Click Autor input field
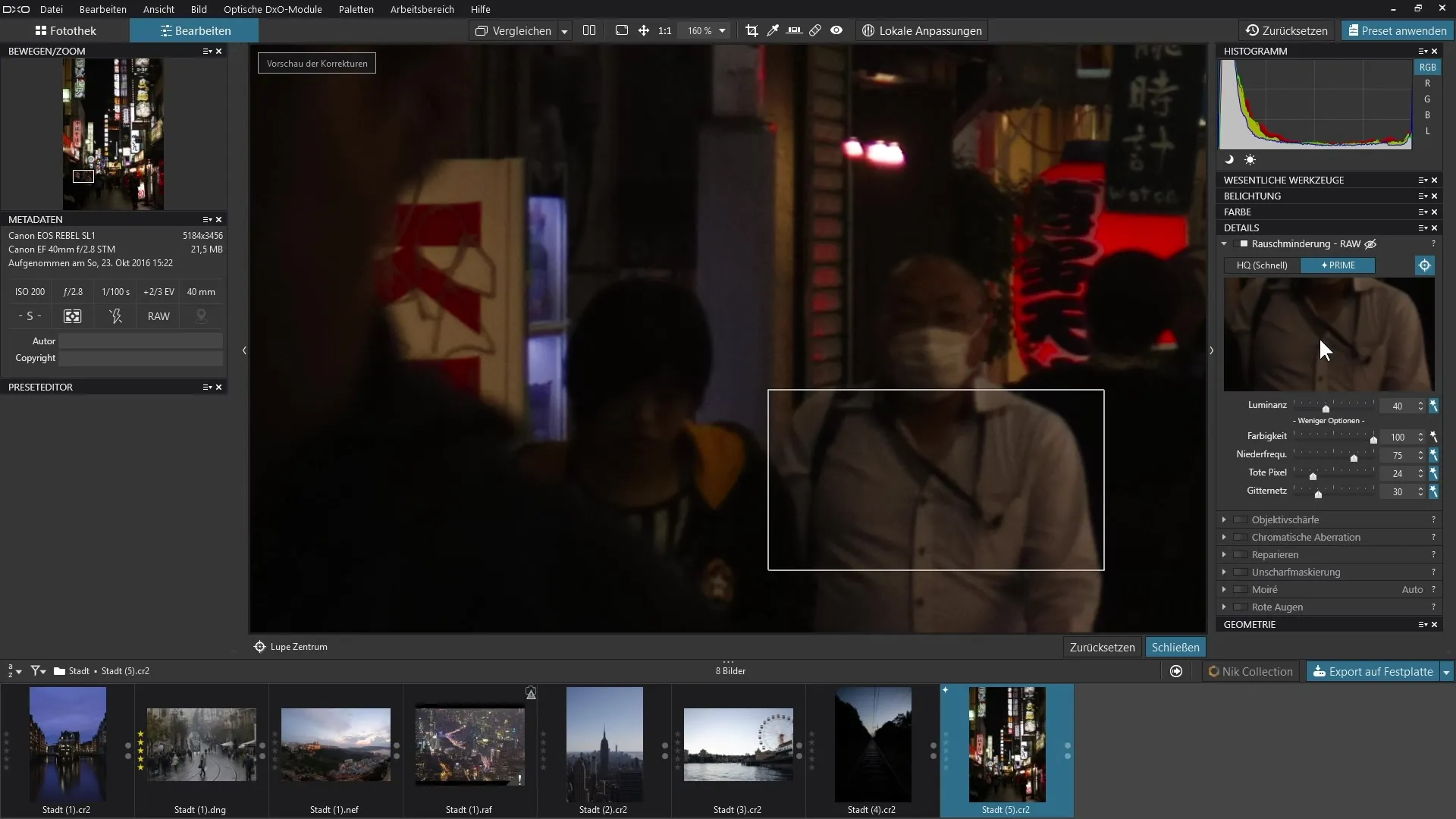The image size is (1456, 819). click(x=141, y=341)
